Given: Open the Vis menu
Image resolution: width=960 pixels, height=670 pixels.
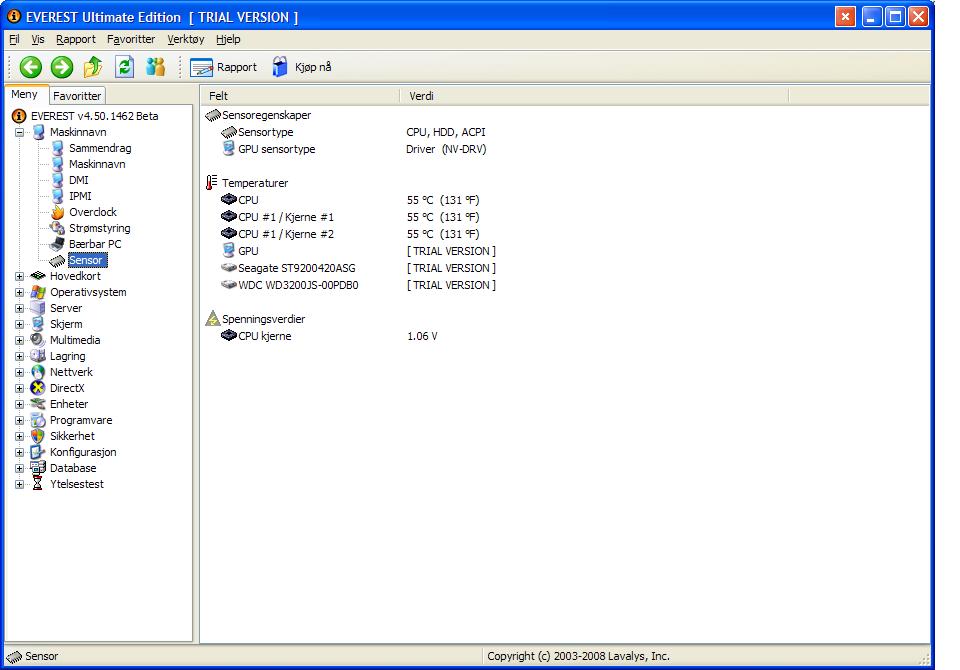Looking at the screenshot, I should point(38,39).
